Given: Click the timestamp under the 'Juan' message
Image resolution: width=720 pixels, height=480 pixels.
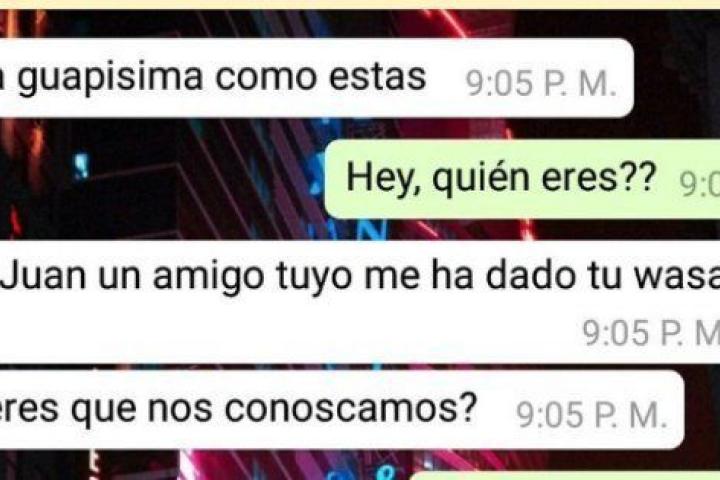Looking at the screenshot, I should coord(651,333).
